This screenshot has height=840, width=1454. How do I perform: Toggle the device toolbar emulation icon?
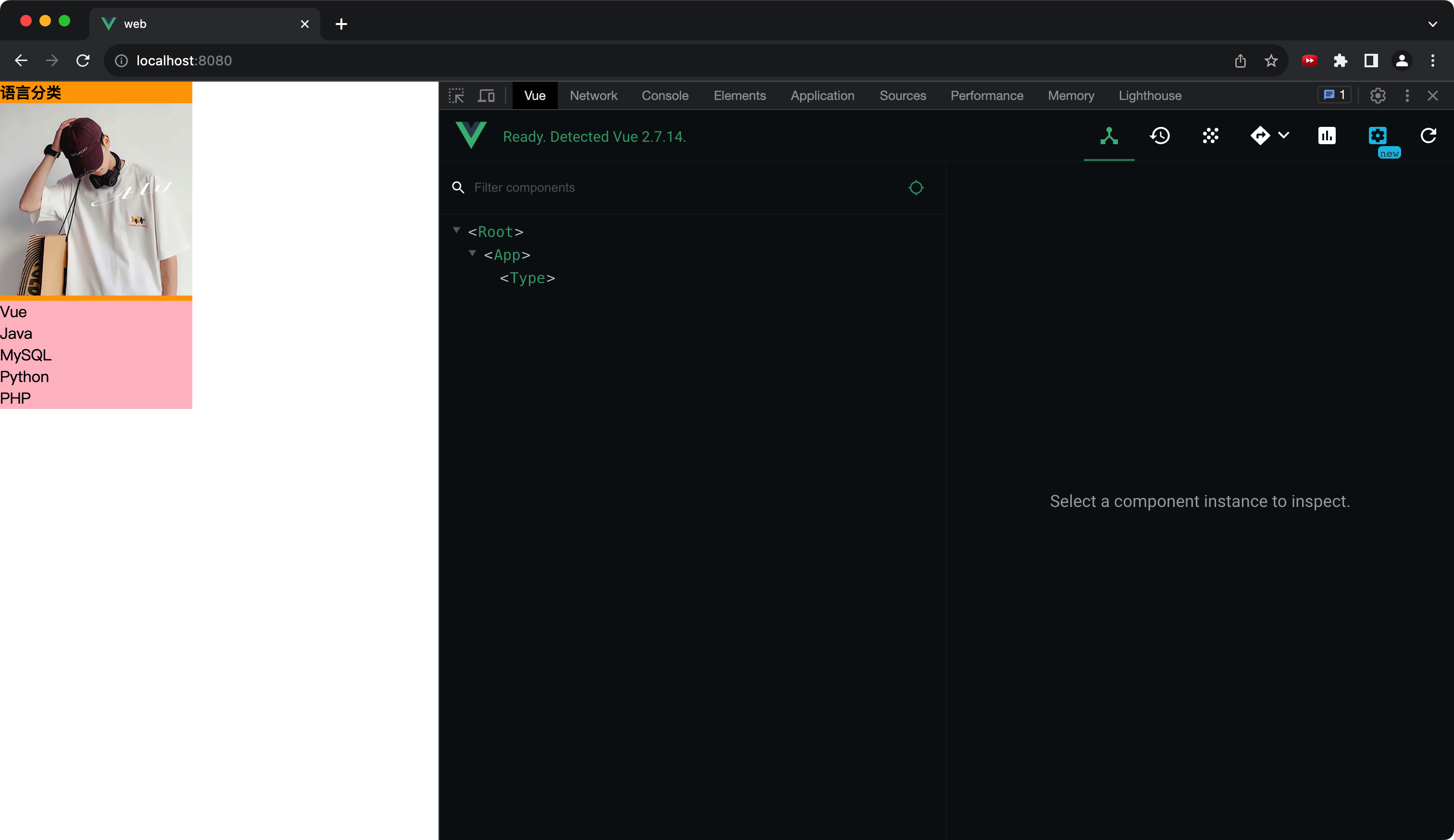(487, 96)
